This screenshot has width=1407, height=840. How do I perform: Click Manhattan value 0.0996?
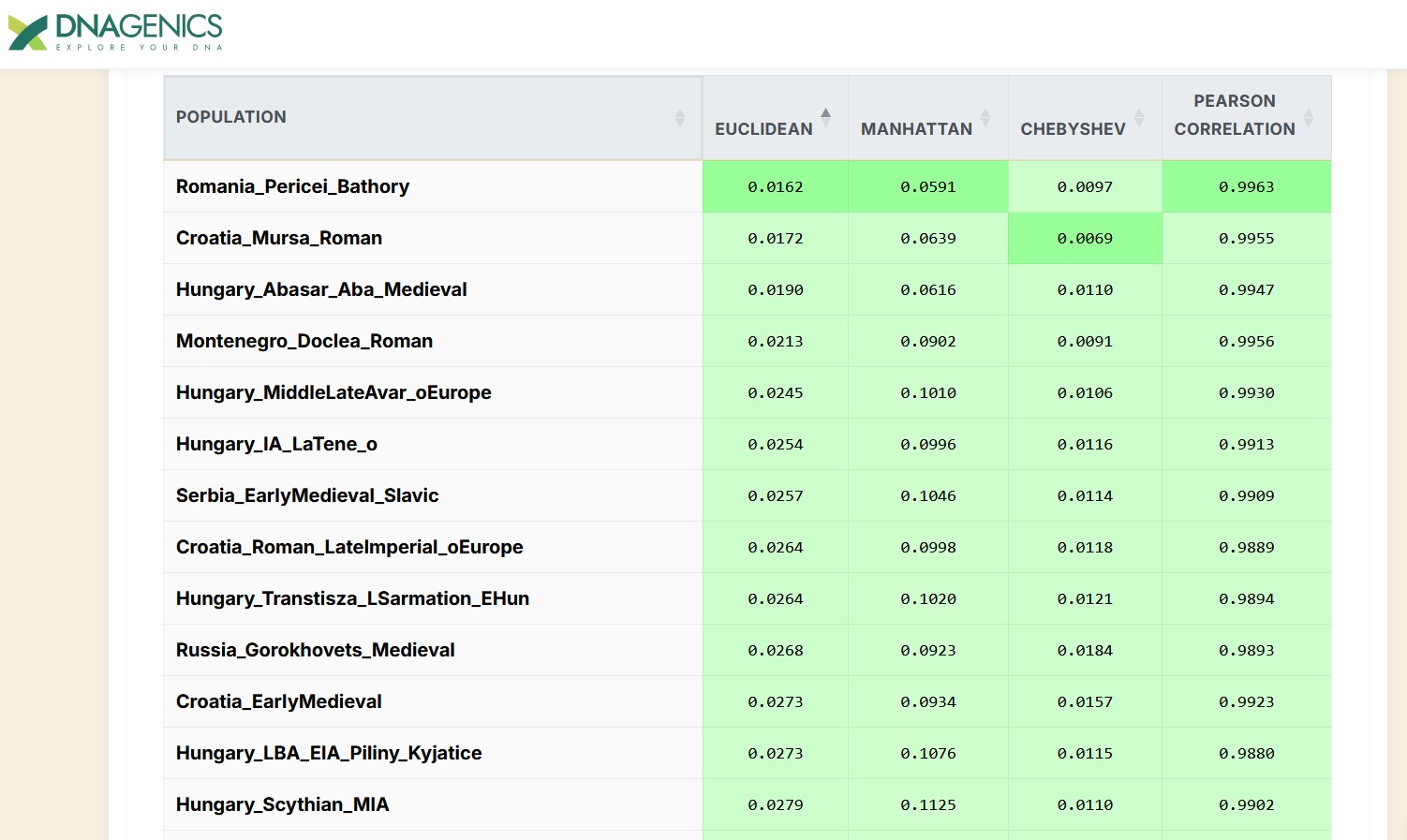tap(928, 445)
